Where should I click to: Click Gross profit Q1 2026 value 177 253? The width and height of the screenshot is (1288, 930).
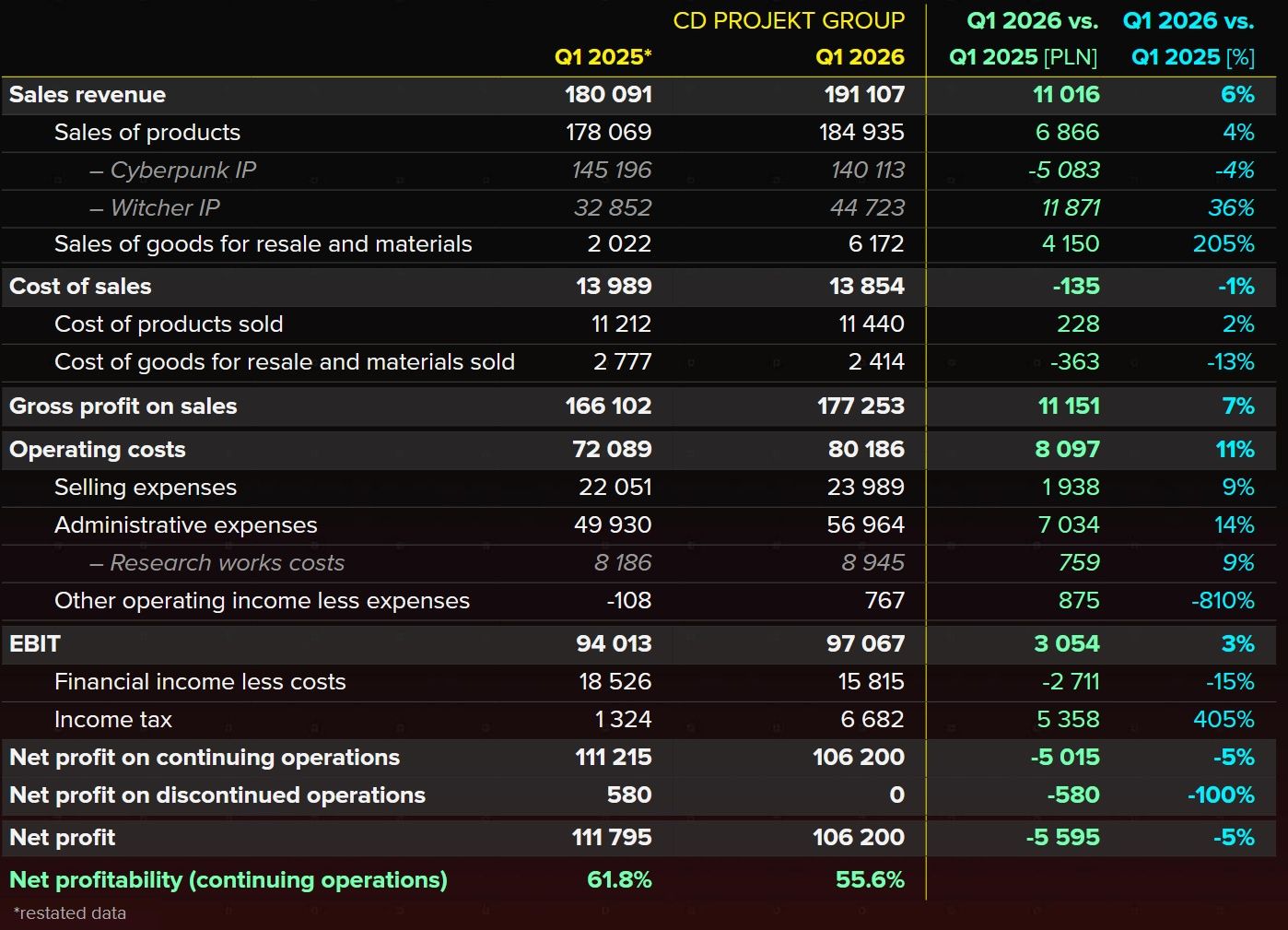pyautogui.click(x=861, y=406)
